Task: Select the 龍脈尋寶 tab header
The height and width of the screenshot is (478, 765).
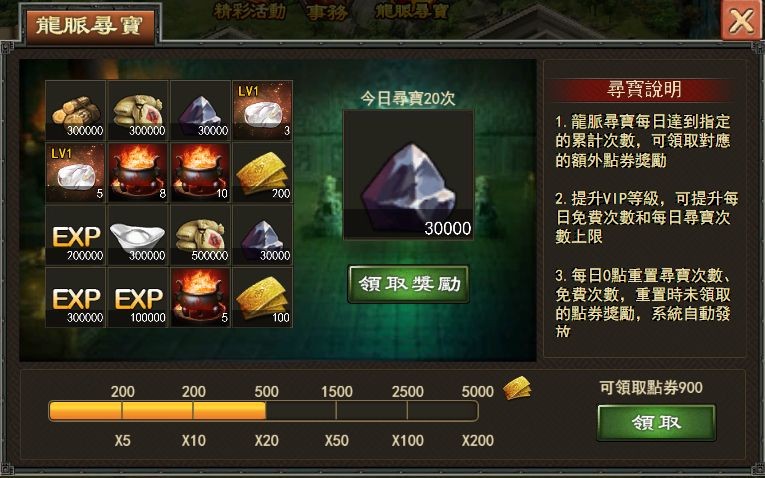Action: (90, 27)
